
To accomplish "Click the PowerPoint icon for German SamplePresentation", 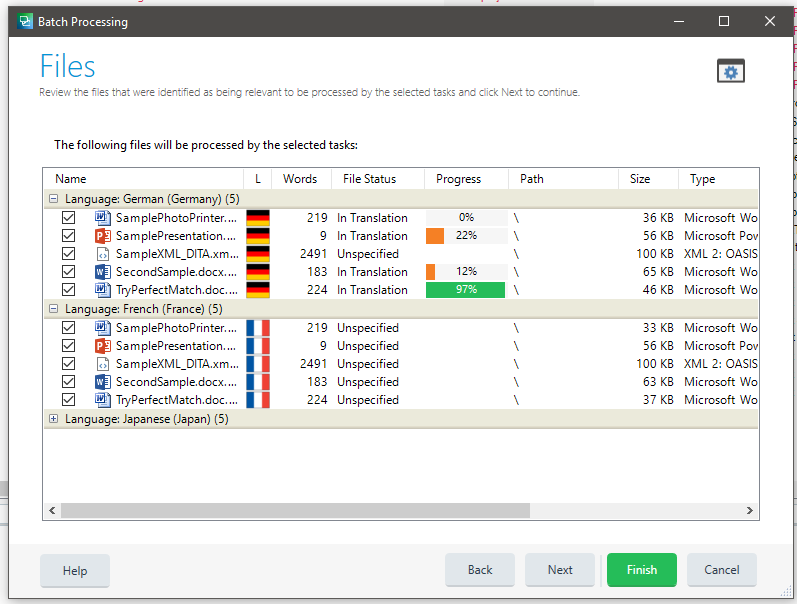I will tap(102, 236).
